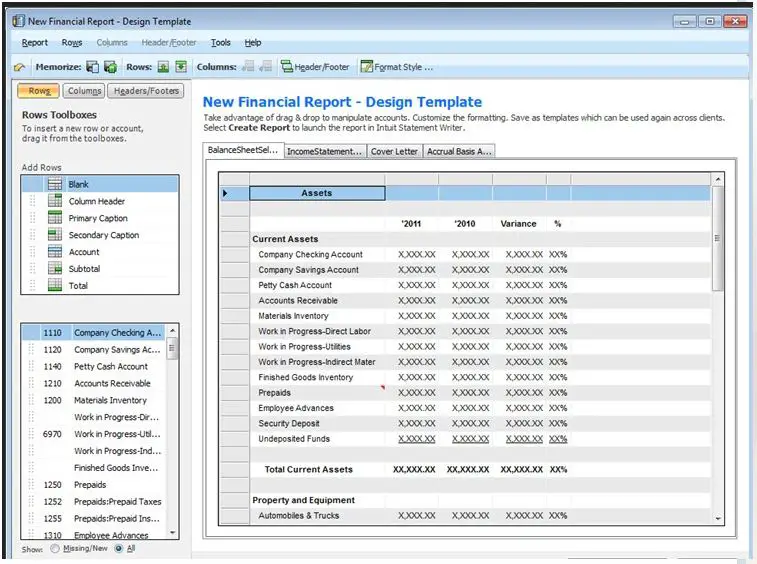Open the Help menu
This screenshot has height=564, width=757.
(x=253, y=42)
